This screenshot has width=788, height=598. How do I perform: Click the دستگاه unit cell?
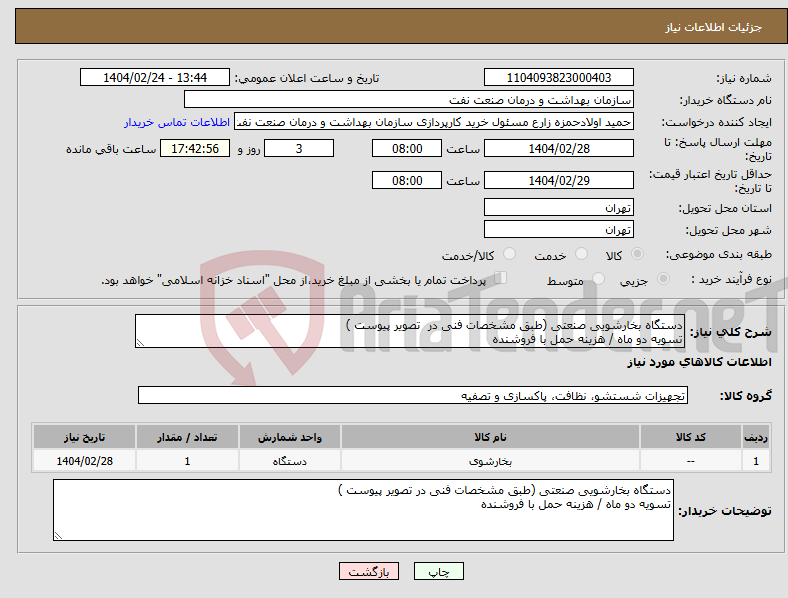(x=290, y=461)
